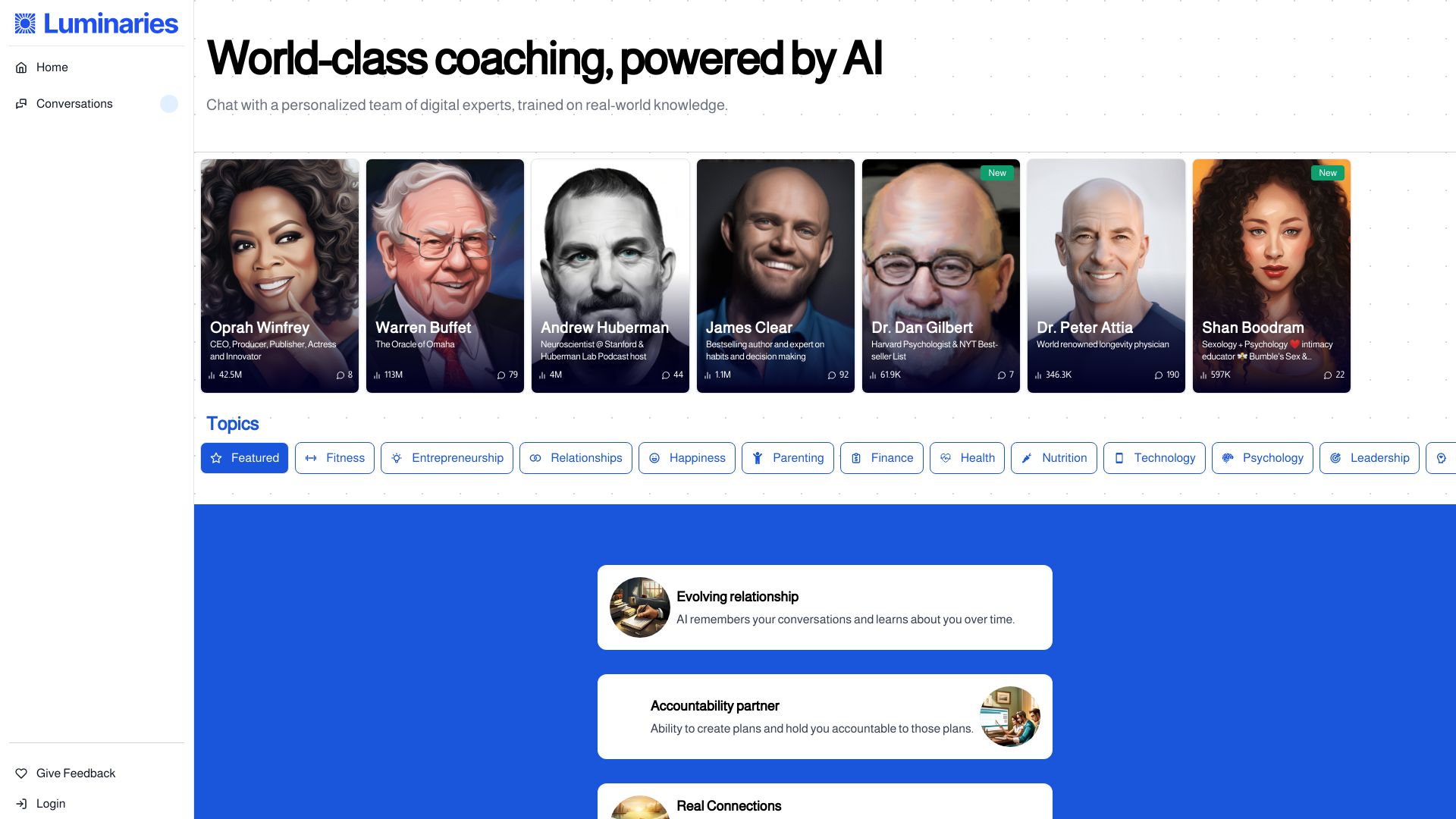The image size is (1456, 819).
Task: Click the Leadership topic icon
Action: [1335, 457]
